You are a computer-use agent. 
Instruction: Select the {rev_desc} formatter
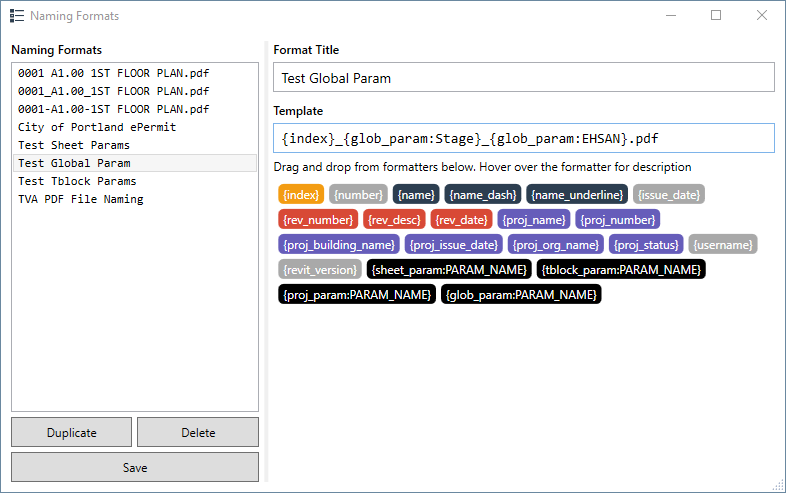point(394,220)
